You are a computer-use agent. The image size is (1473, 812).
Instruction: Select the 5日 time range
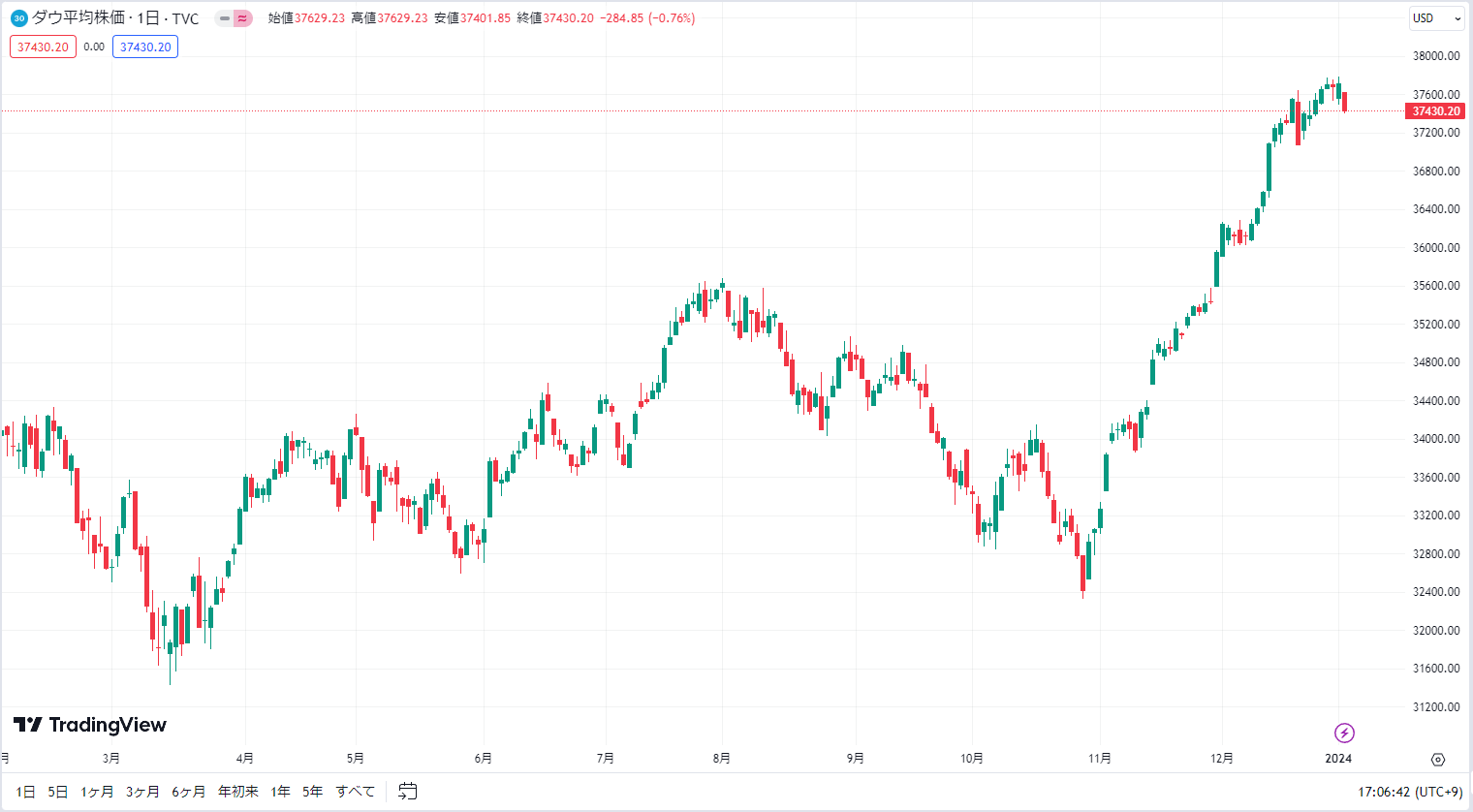tap(58, 792)
